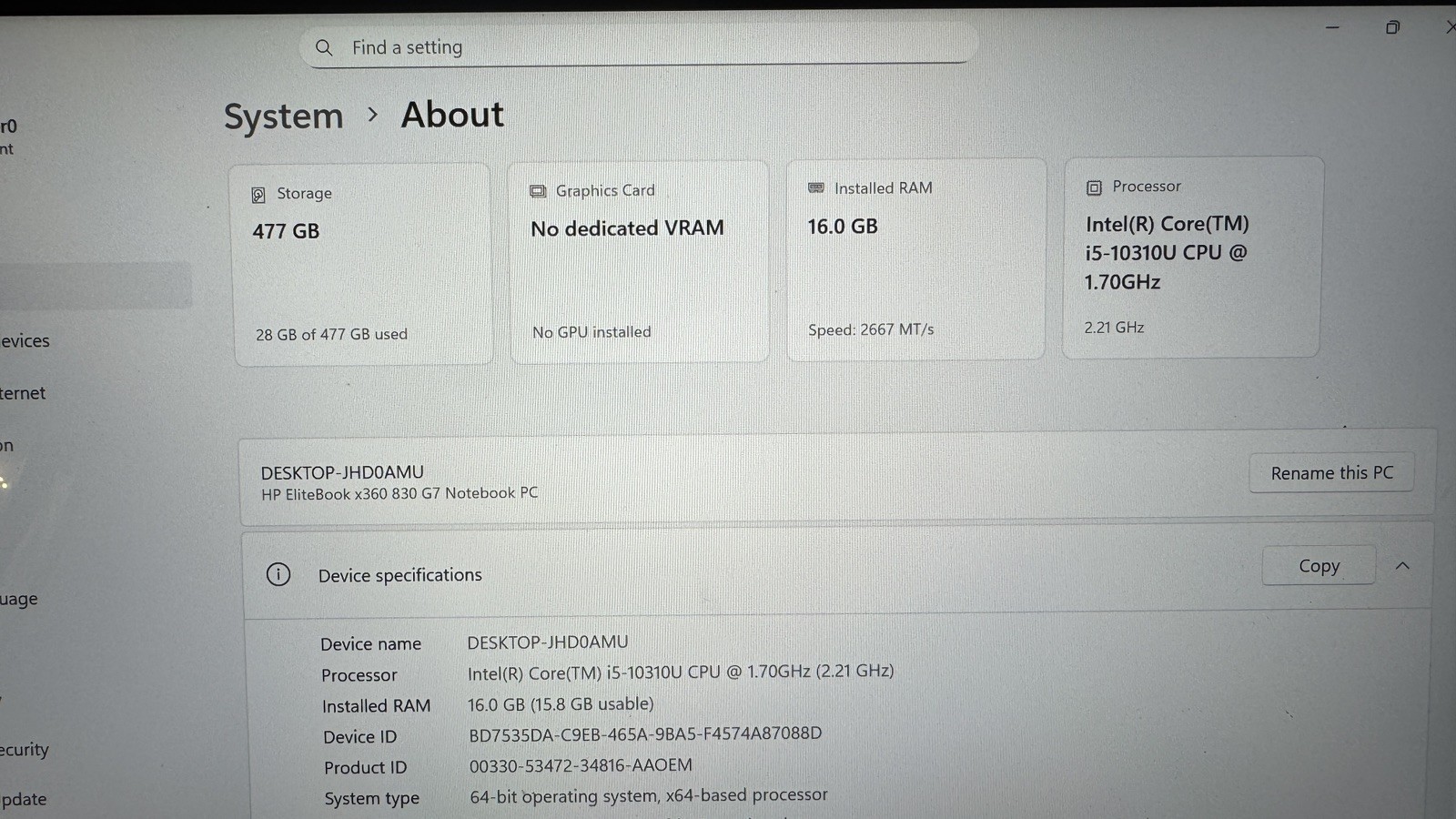Image resolution: width=1456 pixels, height=819 pixels.
Task: Click the Storage disk icon
Action: pyautogui.click(x=258, y=195)
